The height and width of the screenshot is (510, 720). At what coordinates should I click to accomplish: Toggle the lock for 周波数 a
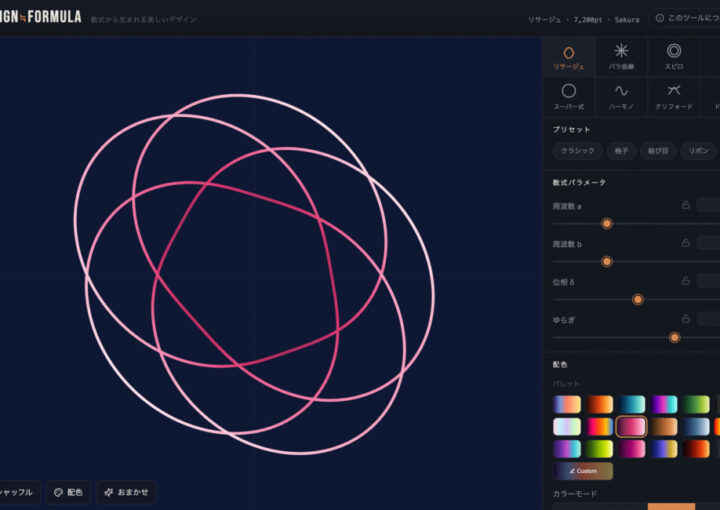click(686, 205)
